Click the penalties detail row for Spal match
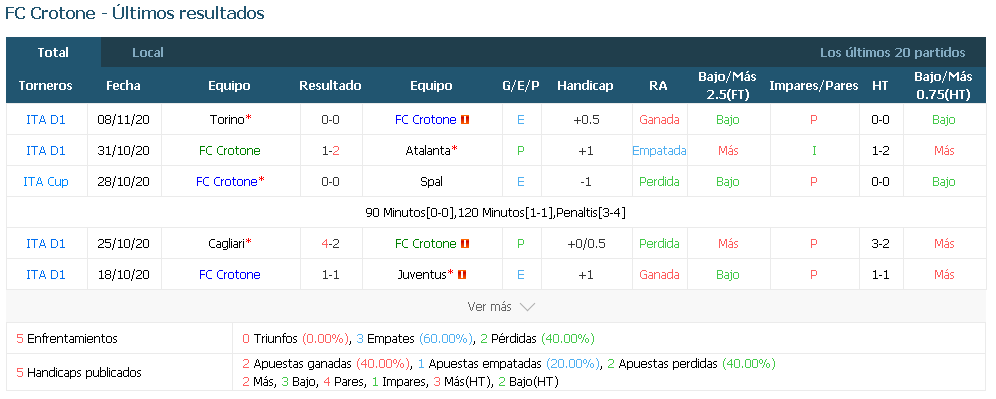This screenshot has height=399, width=996. 495,213
